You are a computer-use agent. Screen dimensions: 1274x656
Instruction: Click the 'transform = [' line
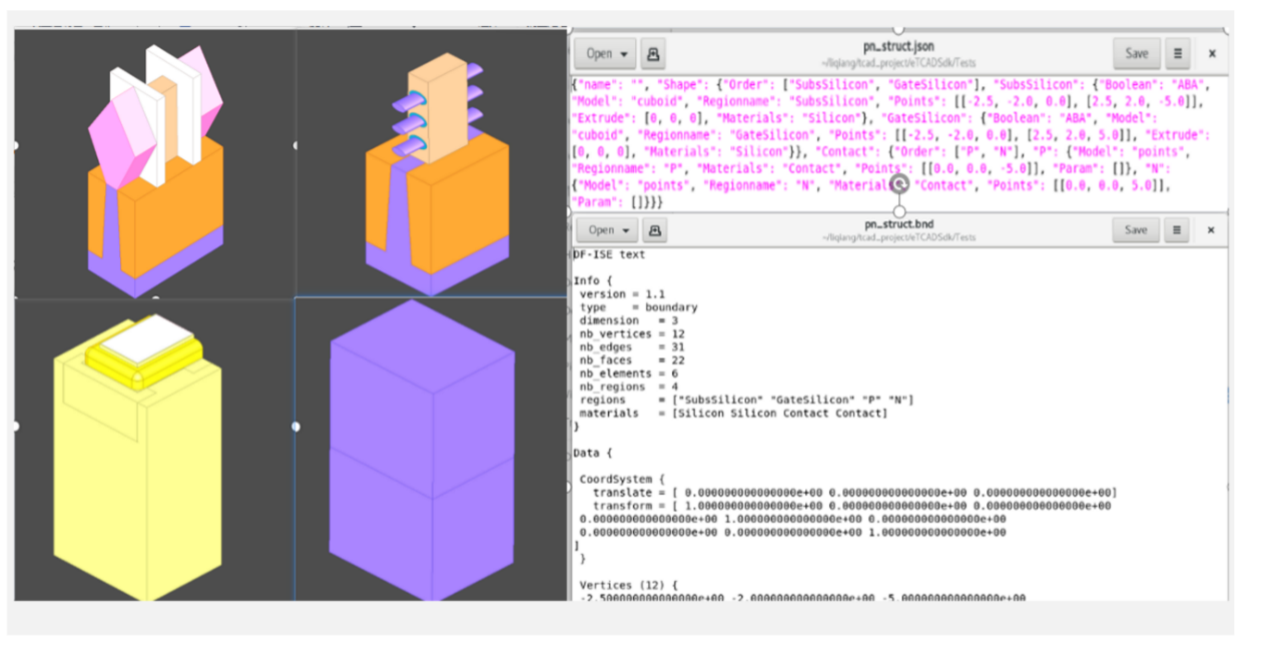pos(851,505)
